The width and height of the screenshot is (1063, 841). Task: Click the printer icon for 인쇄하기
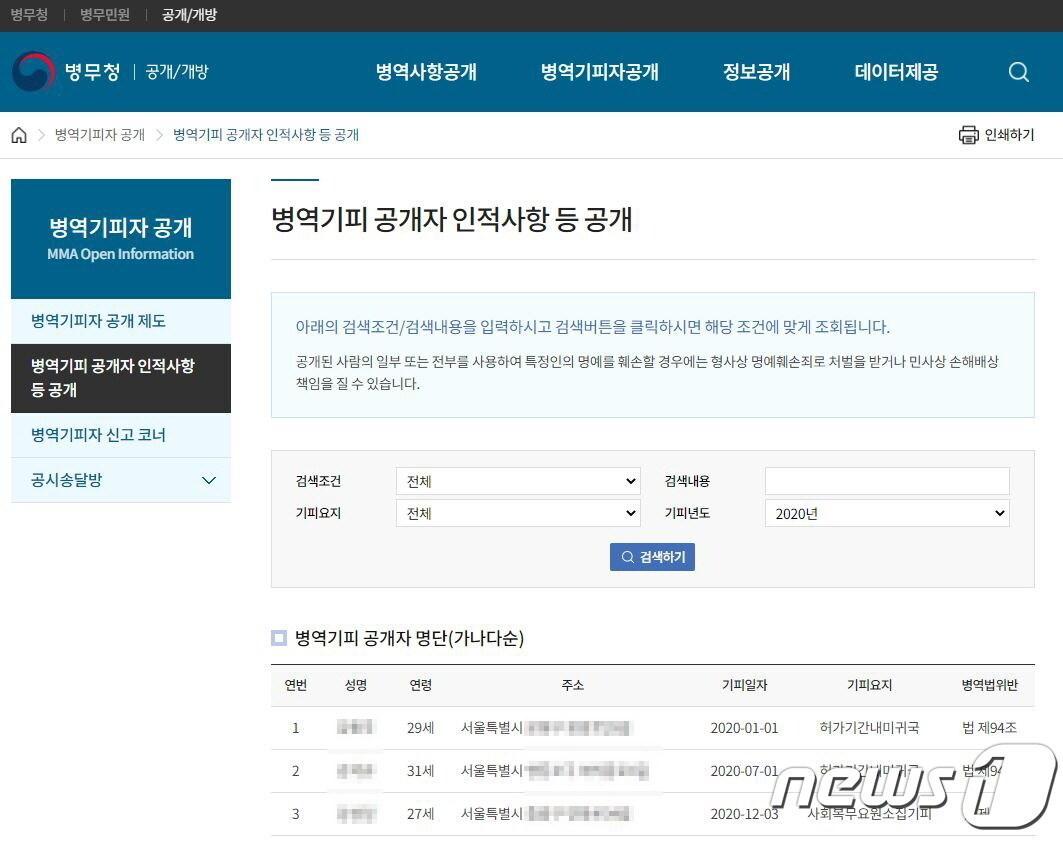tap(968, 135)
